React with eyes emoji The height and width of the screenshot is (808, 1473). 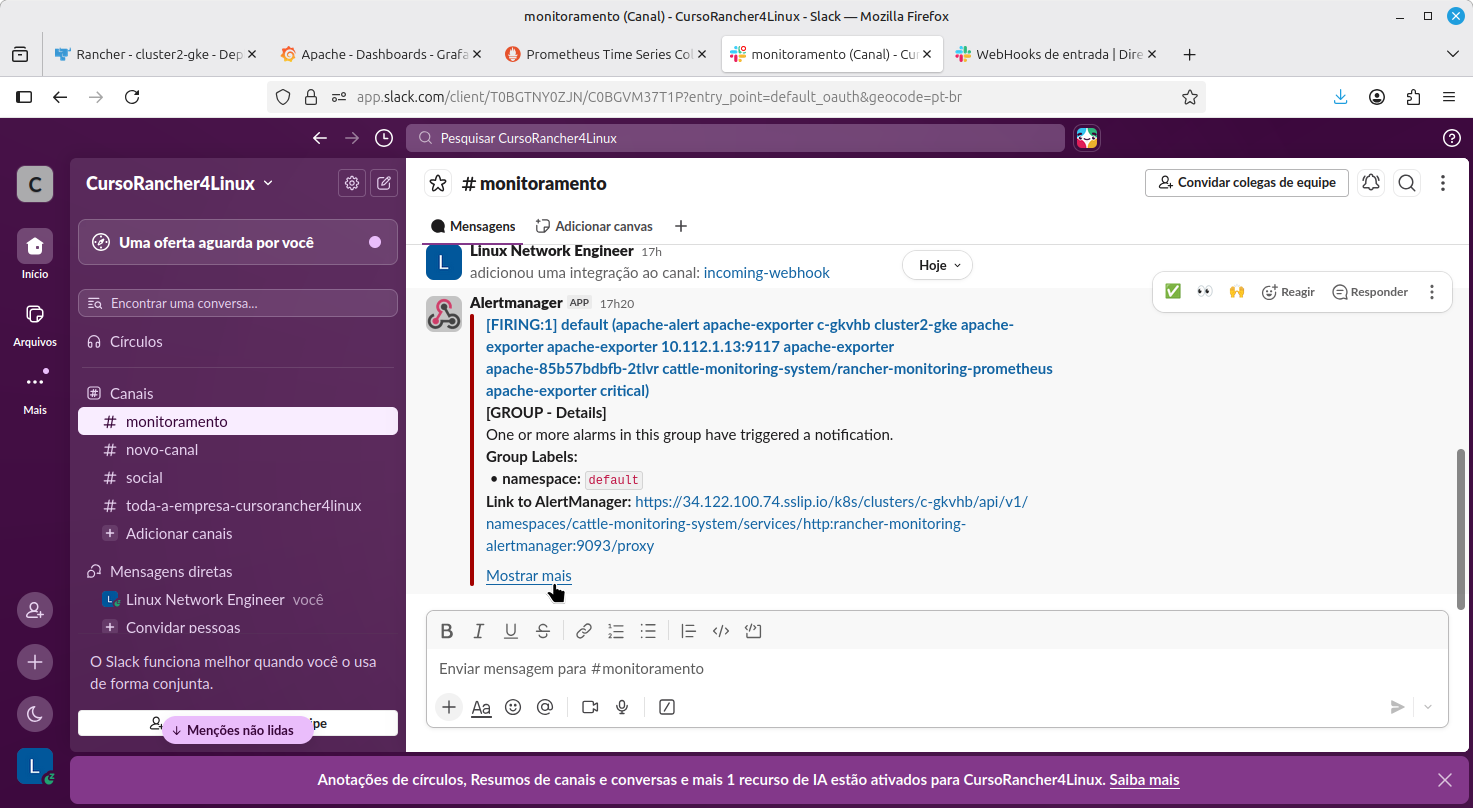coord(1205,292)
